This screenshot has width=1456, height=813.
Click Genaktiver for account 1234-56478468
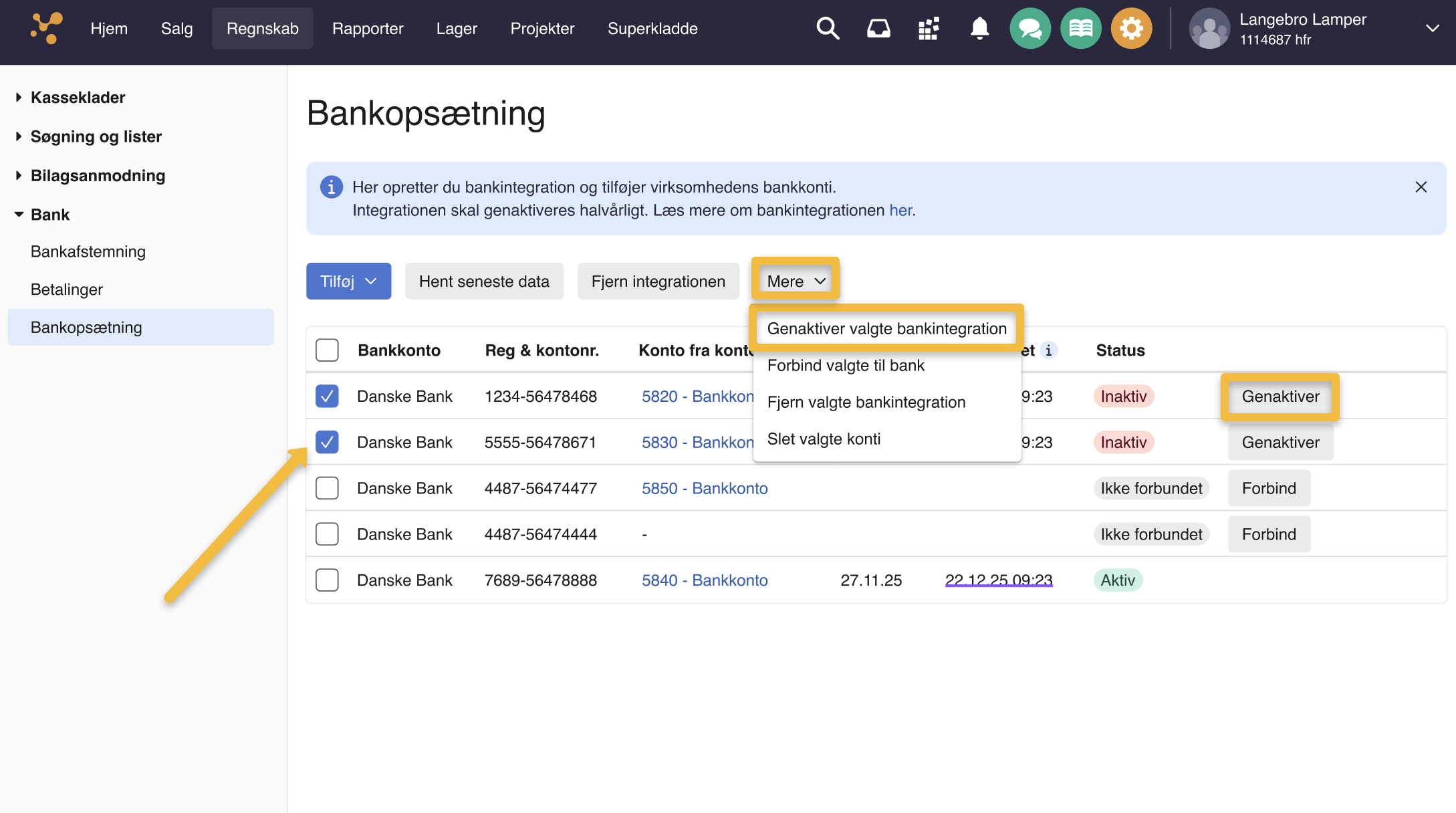[1280, 396]
